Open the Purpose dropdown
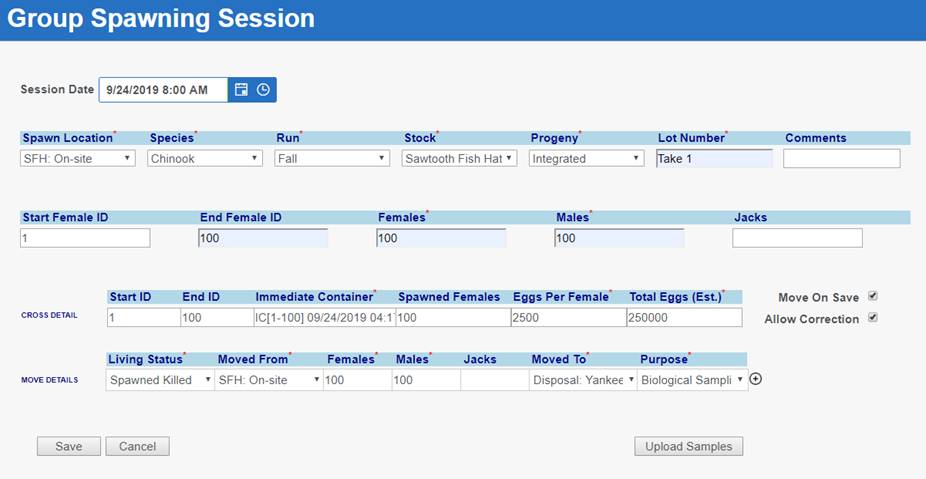The height and width of the screenshot is (479, 926). [692, 380]
